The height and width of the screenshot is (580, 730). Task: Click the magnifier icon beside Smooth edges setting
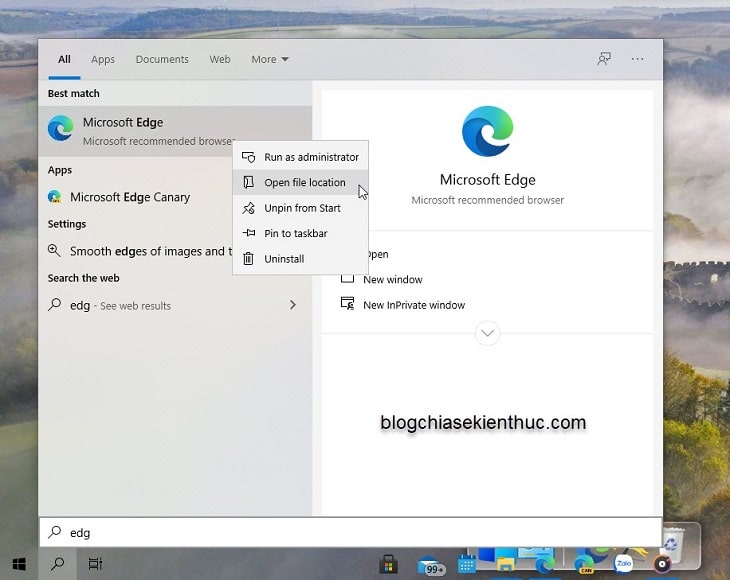point(54,251)
